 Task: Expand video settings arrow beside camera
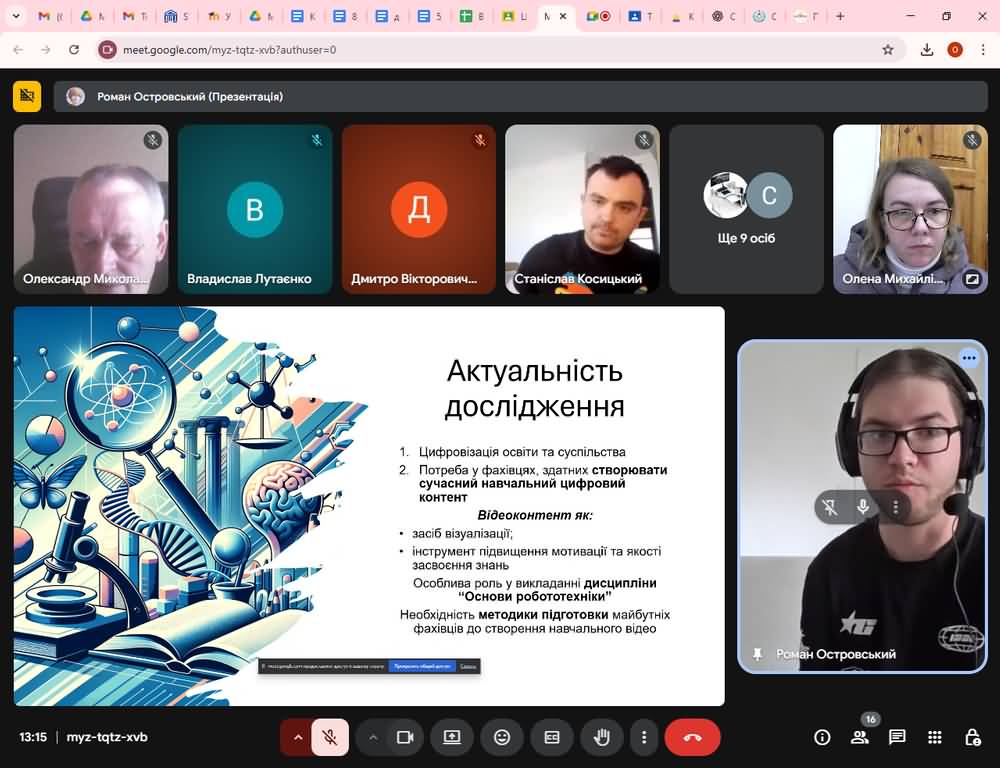(373, 737)
